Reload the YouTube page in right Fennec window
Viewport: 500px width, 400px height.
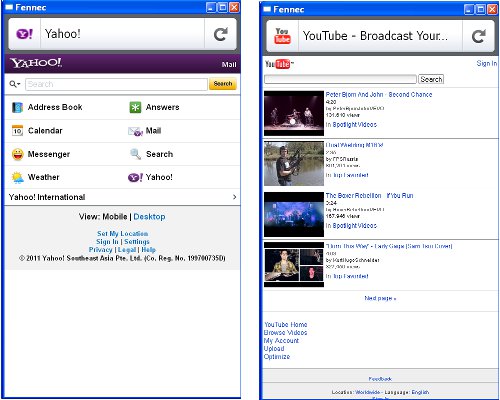479,36
